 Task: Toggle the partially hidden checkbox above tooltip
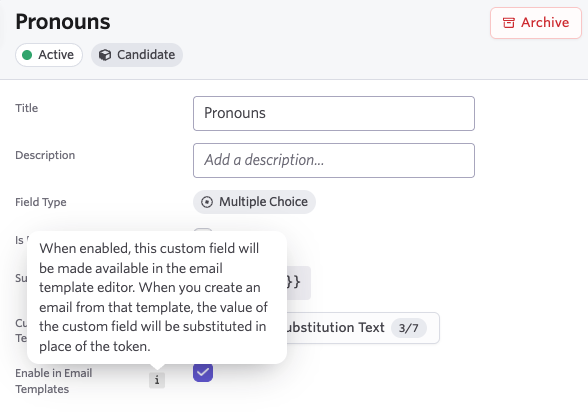pyautogui.click(x=203, y=230)
